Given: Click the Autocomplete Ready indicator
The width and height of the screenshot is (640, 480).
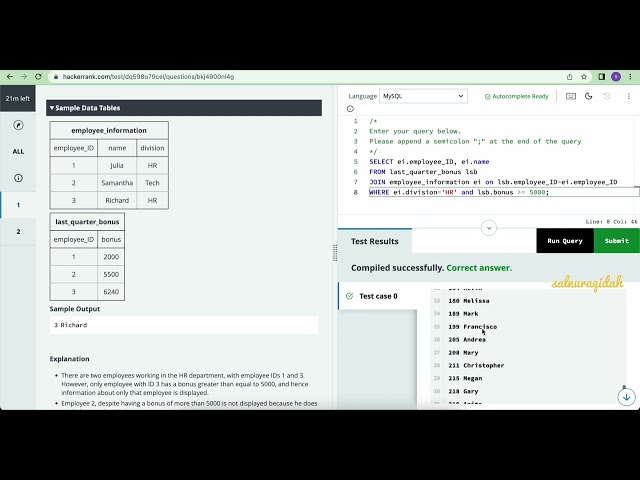Looking at the screenshot, I should click(x=516, y=96).
